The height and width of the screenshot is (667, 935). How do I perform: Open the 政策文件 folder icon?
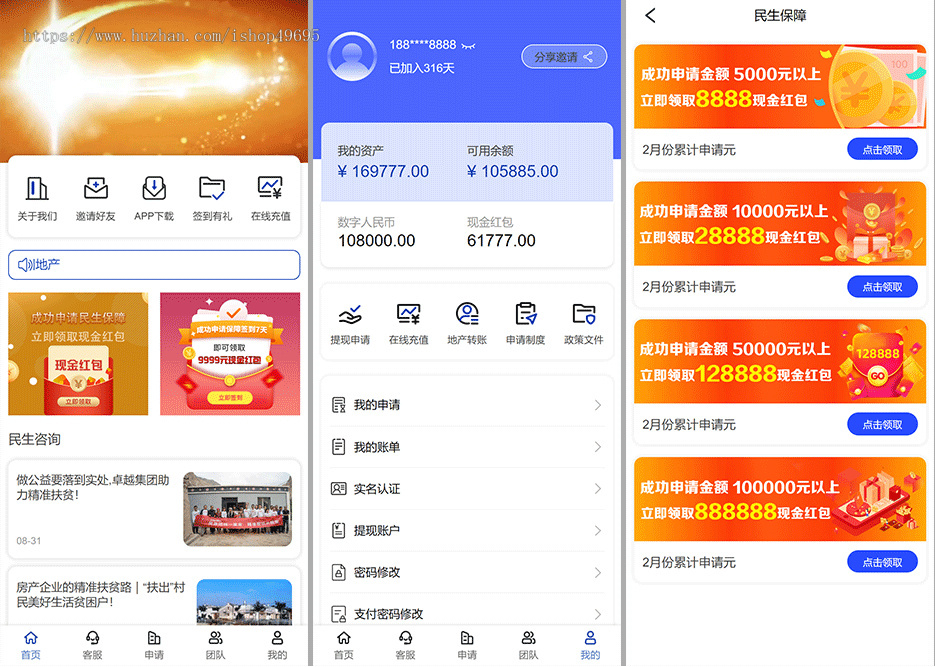pyautogui.click(x=584, y=314)
